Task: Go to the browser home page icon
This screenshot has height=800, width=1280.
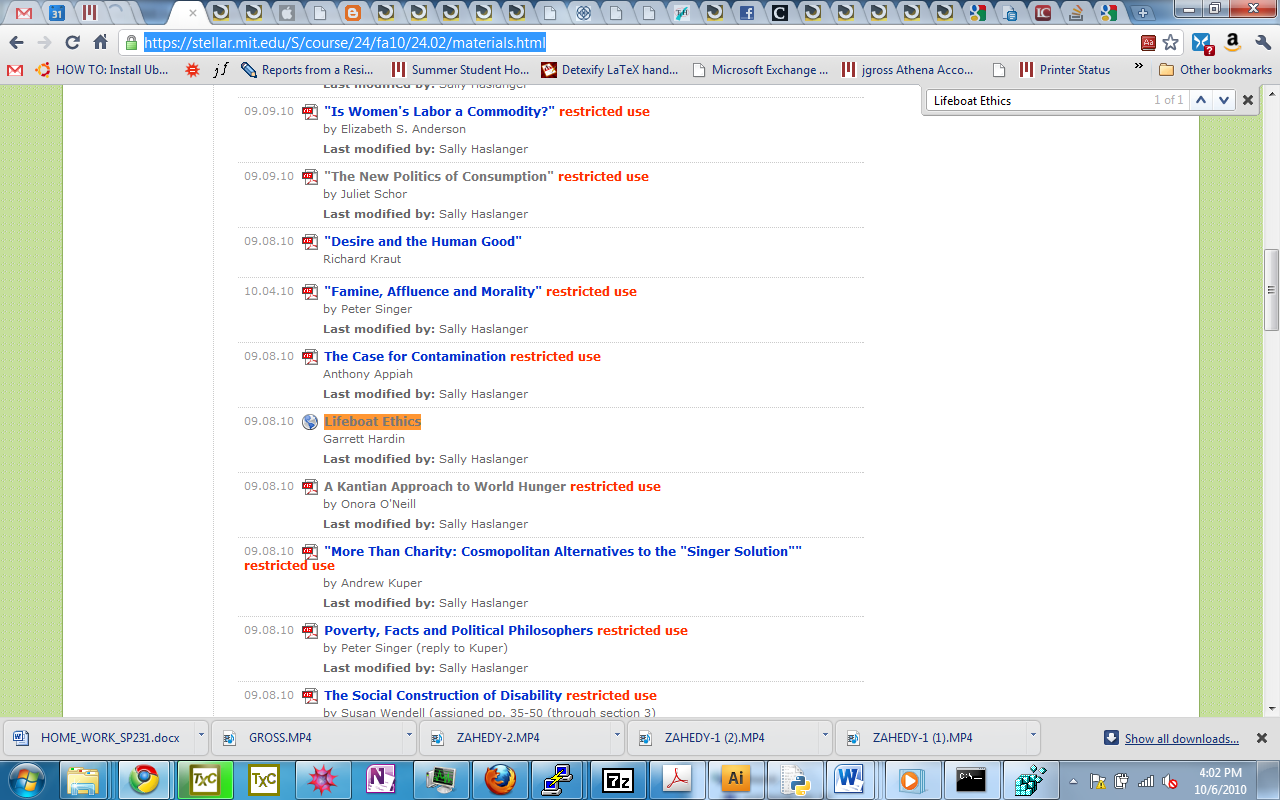Action: (100, 43)
